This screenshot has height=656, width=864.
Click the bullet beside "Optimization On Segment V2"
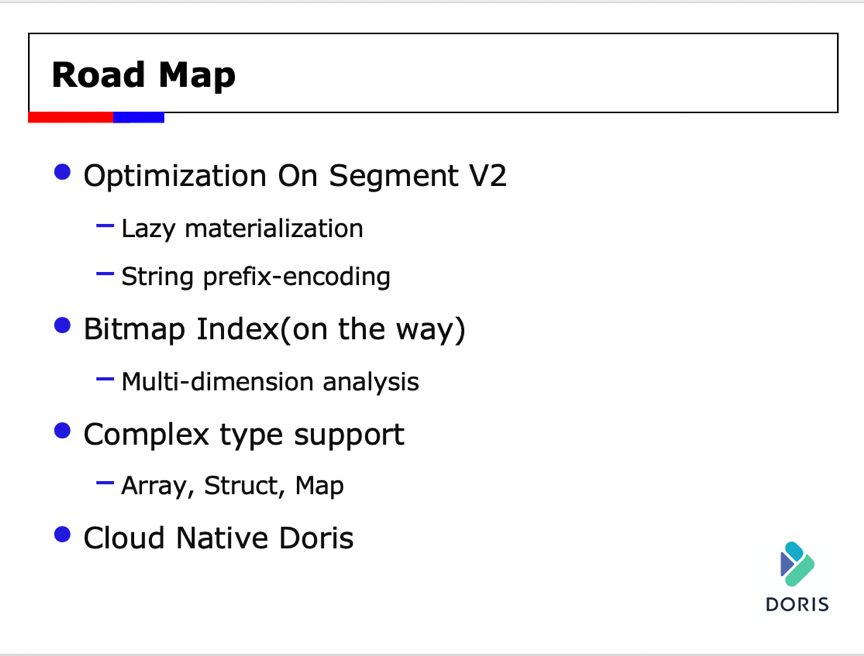click(x=63, y=172)
